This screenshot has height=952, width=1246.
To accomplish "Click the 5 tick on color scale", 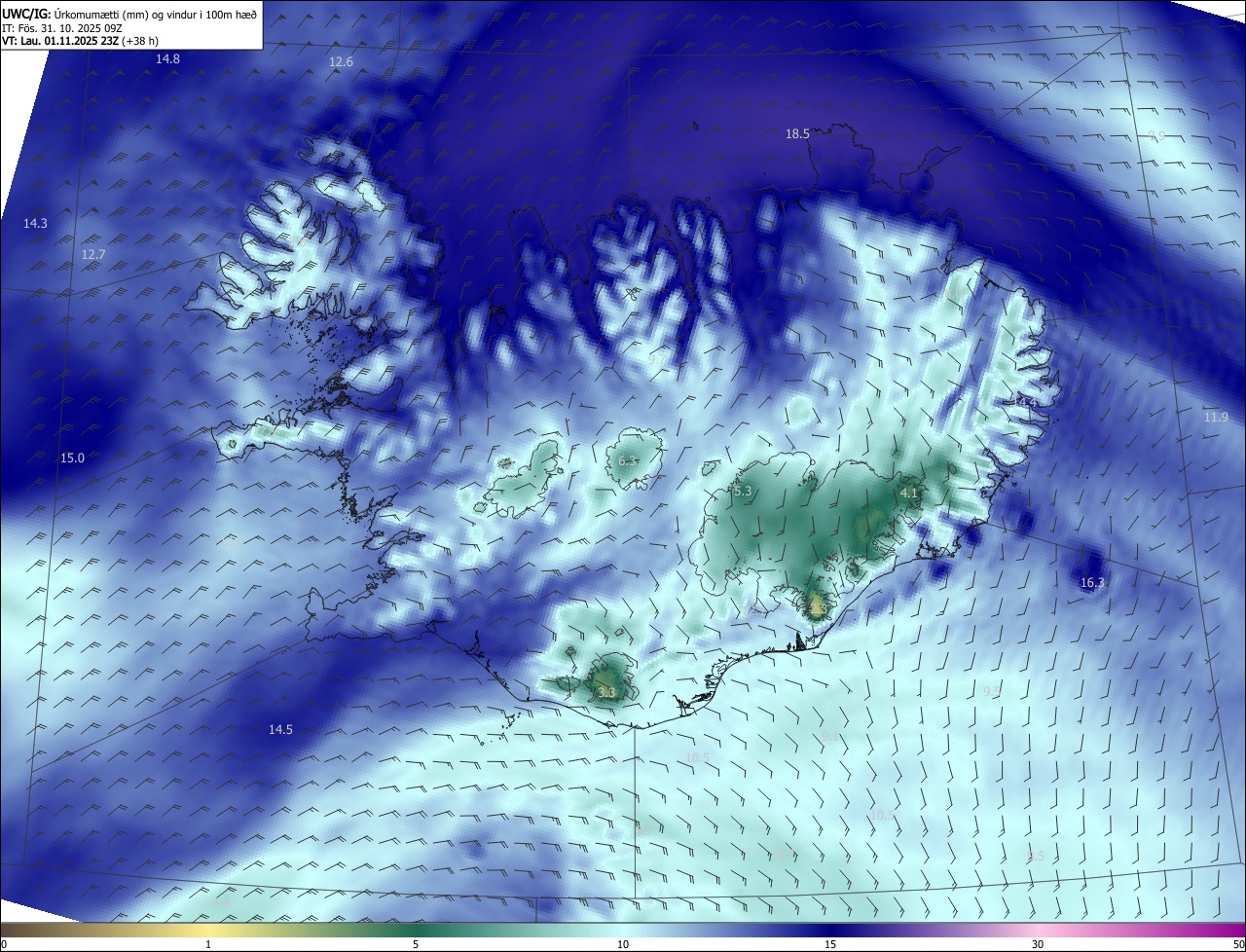I will pyautogui.click(x=416, y=945).
